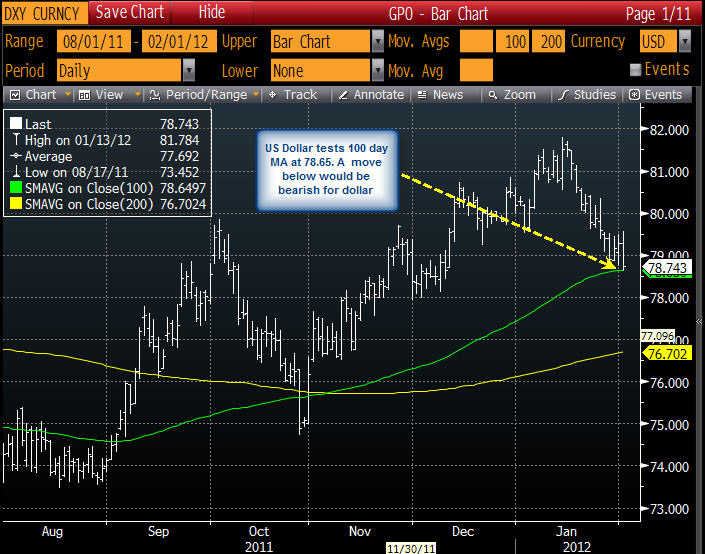The width and height of the screenshot is (705, 554).
Task: Enable the Events checkbox
Action: (635, 70)
